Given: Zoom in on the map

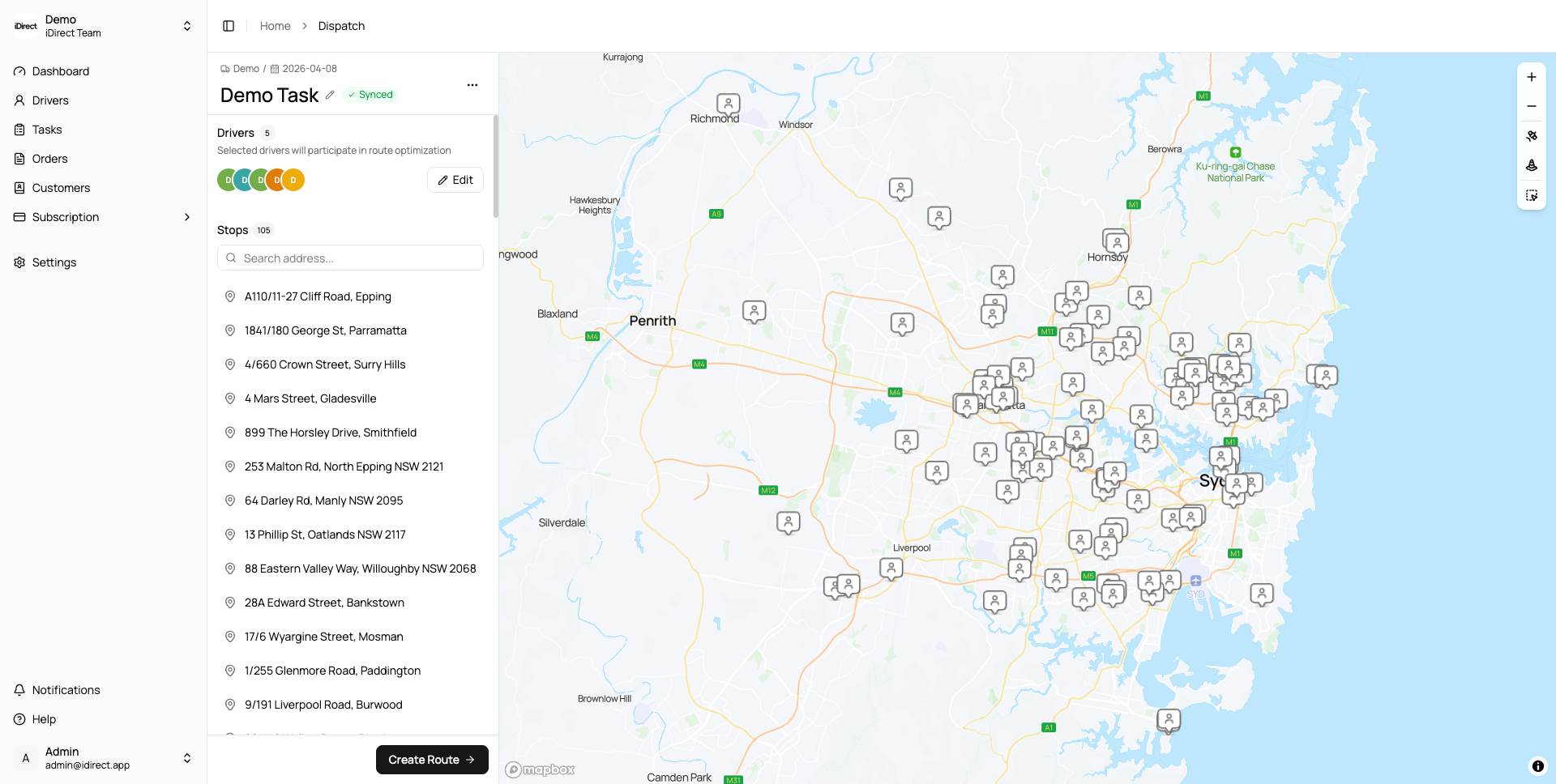Looking at the screenshot, I should click(x=1531, y=77).
